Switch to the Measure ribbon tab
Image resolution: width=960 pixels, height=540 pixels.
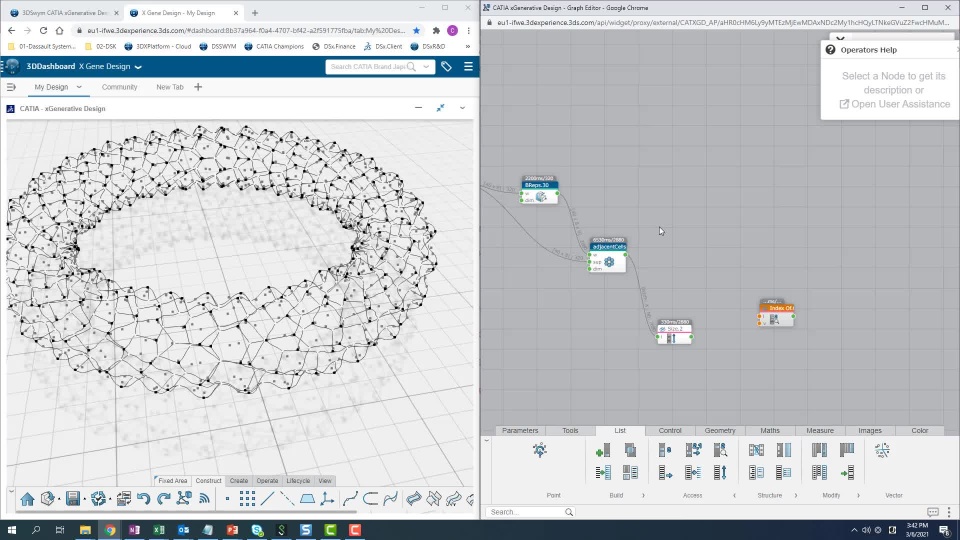tap(820, 430)
